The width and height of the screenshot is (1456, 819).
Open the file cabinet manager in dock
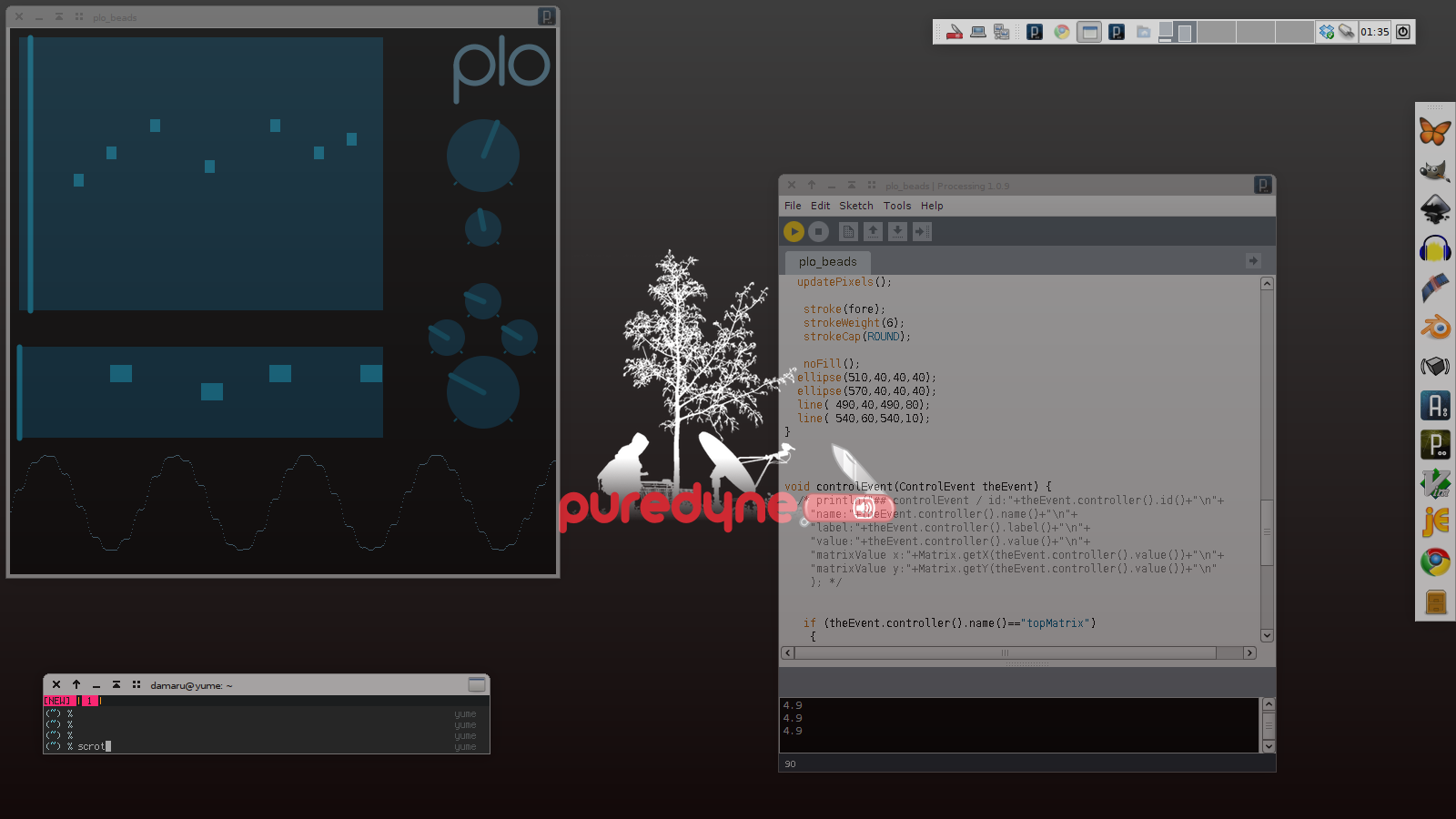click(x=1435, y=602)
